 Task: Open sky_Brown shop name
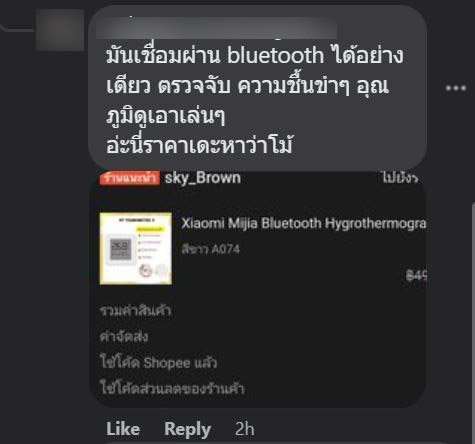click(203, 178)
